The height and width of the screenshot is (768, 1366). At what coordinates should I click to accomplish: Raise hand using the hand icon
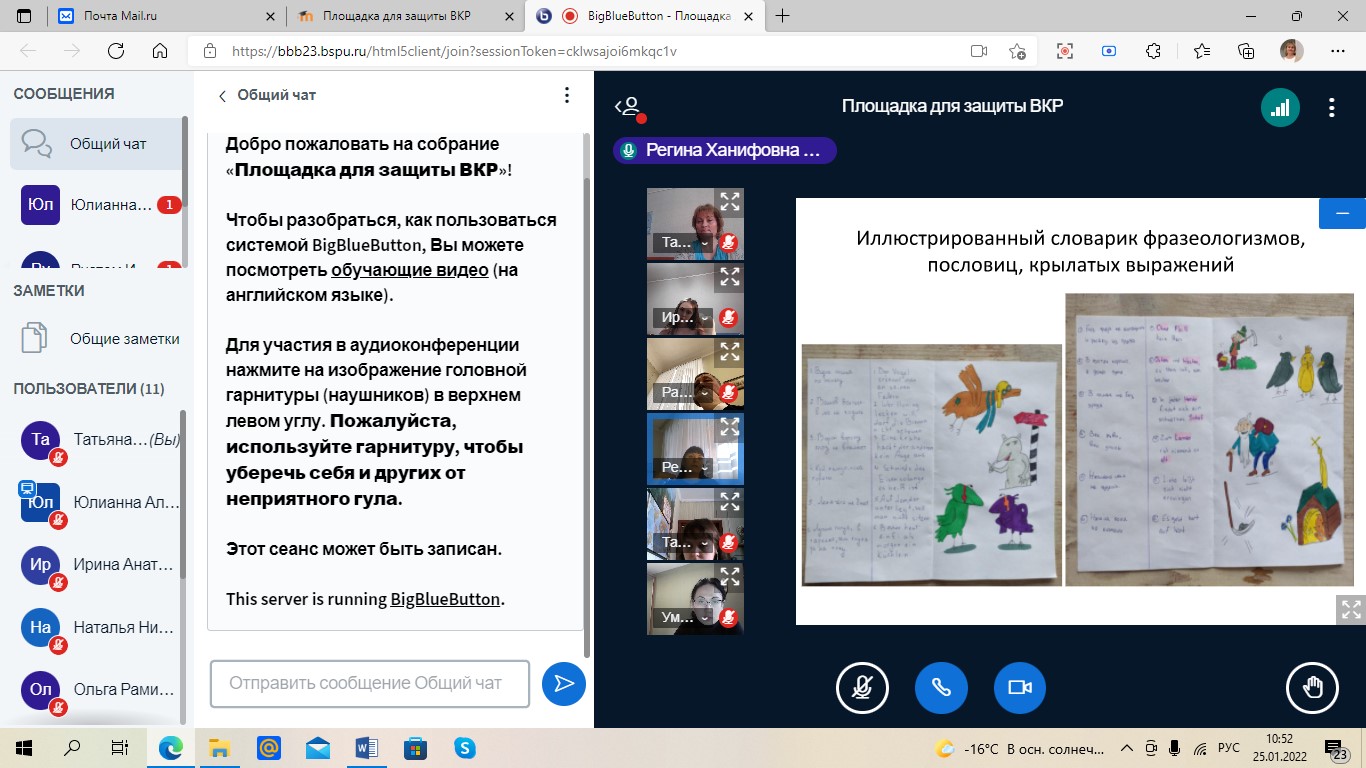pos(1311,687)
